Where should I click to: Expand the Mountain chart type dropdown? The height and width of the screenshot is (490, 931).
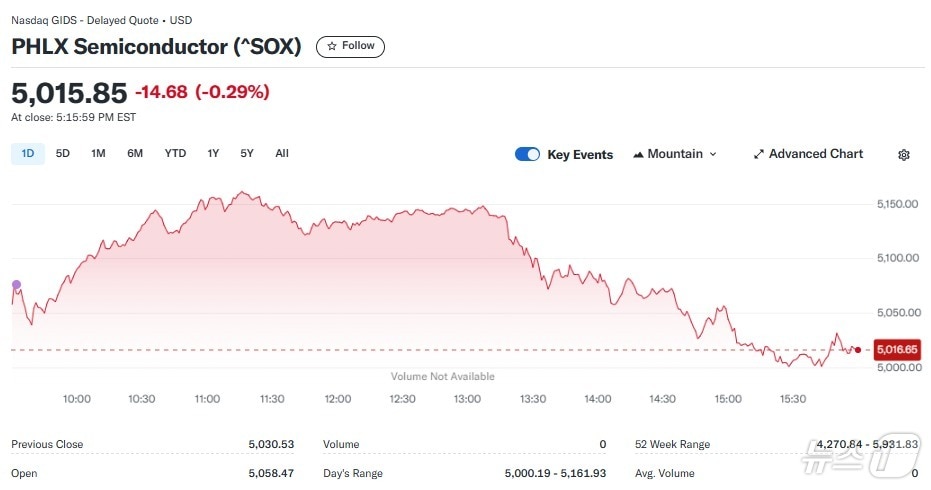(x=712, y=155)
